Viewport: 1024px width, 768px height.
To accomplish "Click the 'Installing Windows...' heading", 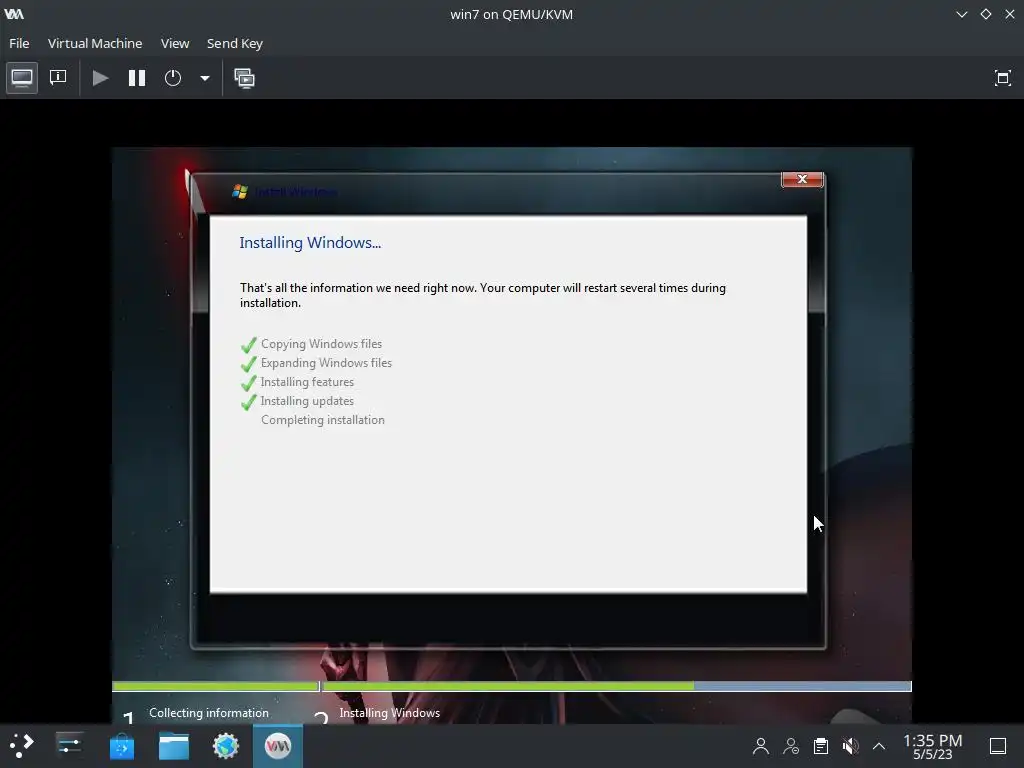I will (x=310, y=242).
